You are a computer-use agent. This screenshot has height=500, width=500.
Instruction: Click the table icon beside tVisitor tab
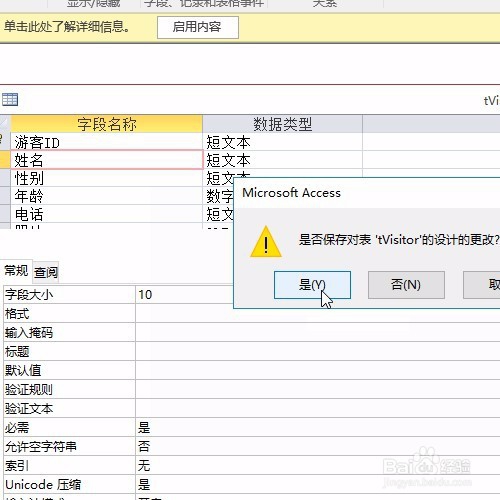click(10, 100)
